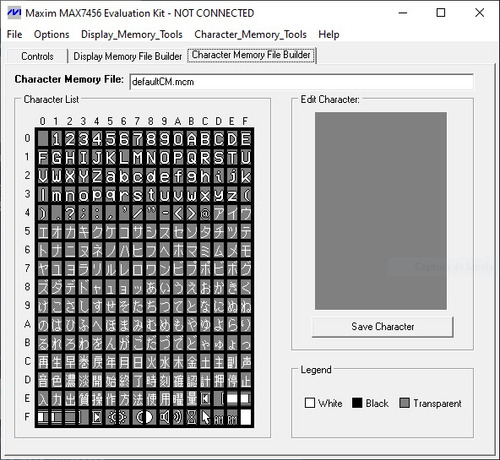This screenshot has height=460, width=500.
Task: Select the right half of the sun brightness character
Action: click(124, 417)
